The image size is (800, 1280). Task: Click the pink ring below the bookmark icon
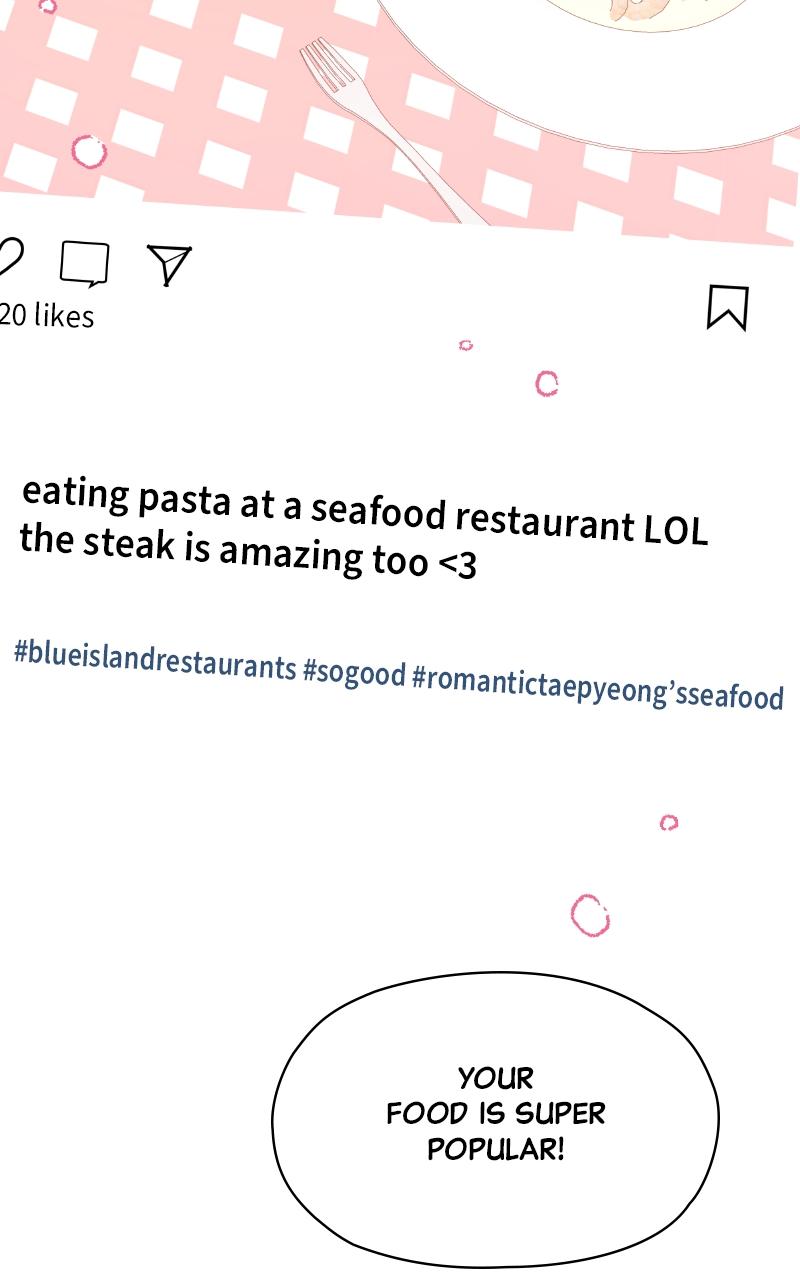[546, 383]
